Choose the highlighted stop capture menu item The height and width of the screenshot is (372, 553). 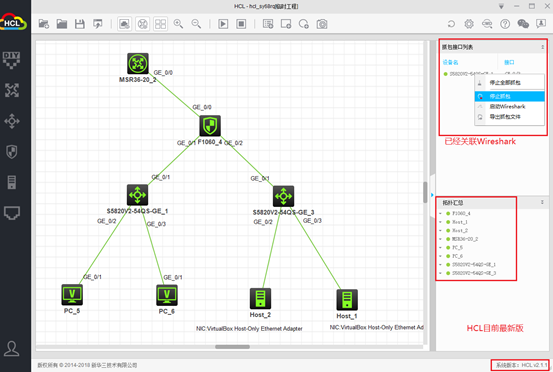tap(509, 96)
